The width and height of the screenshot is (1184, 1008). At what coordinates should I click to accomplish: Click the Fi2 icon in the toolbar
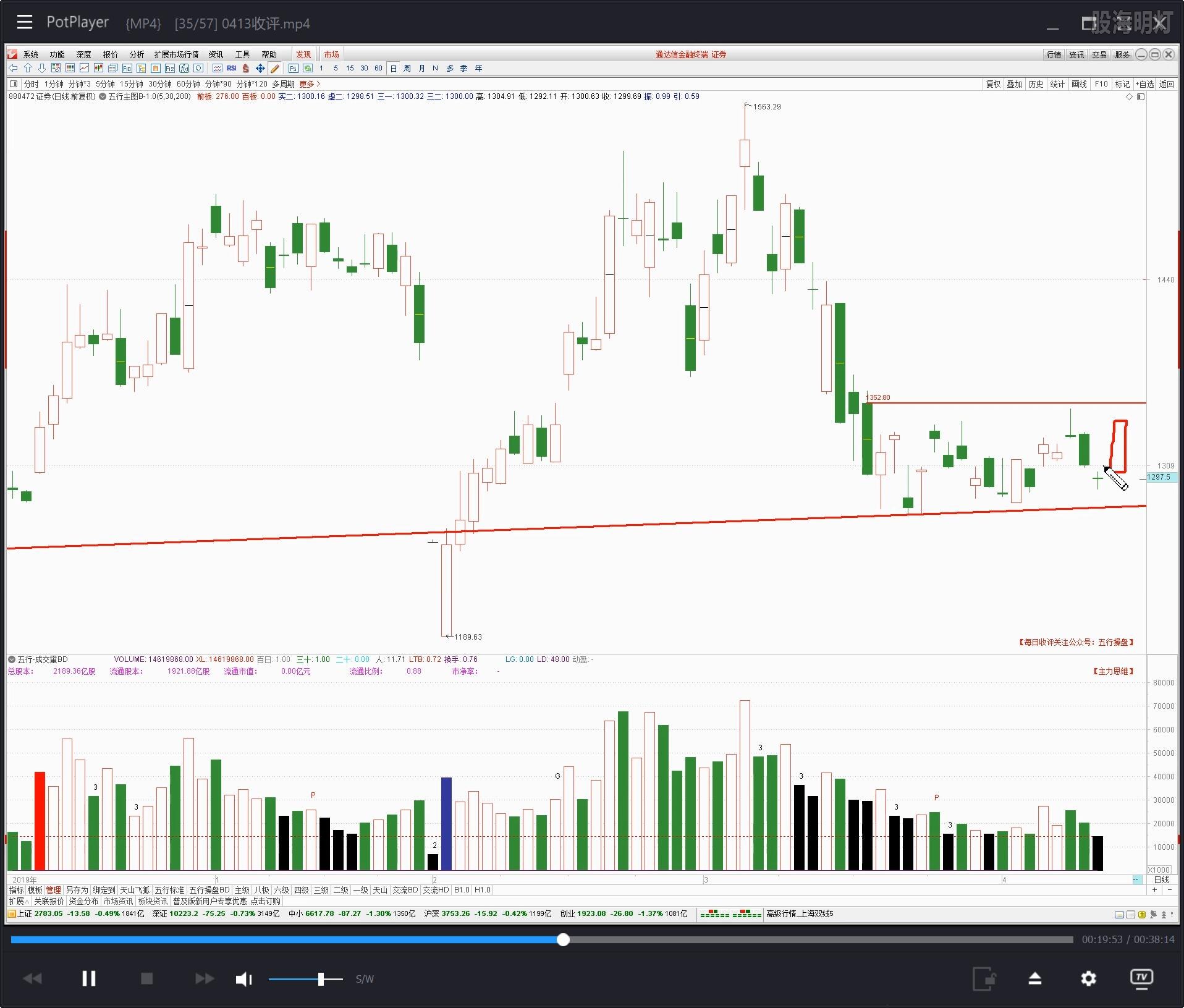click(169, 68)
